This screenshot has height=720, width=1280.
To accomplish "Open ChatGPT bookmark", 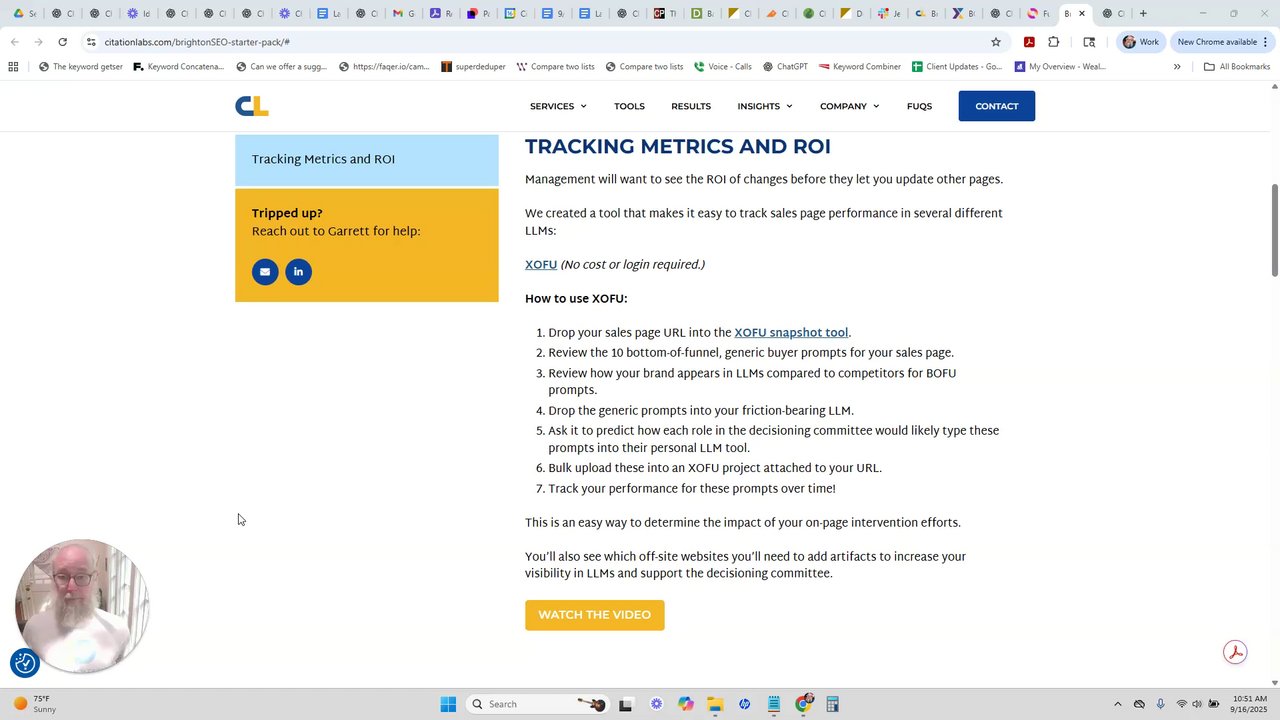I will pyautogui.click(x=785, y=67).
